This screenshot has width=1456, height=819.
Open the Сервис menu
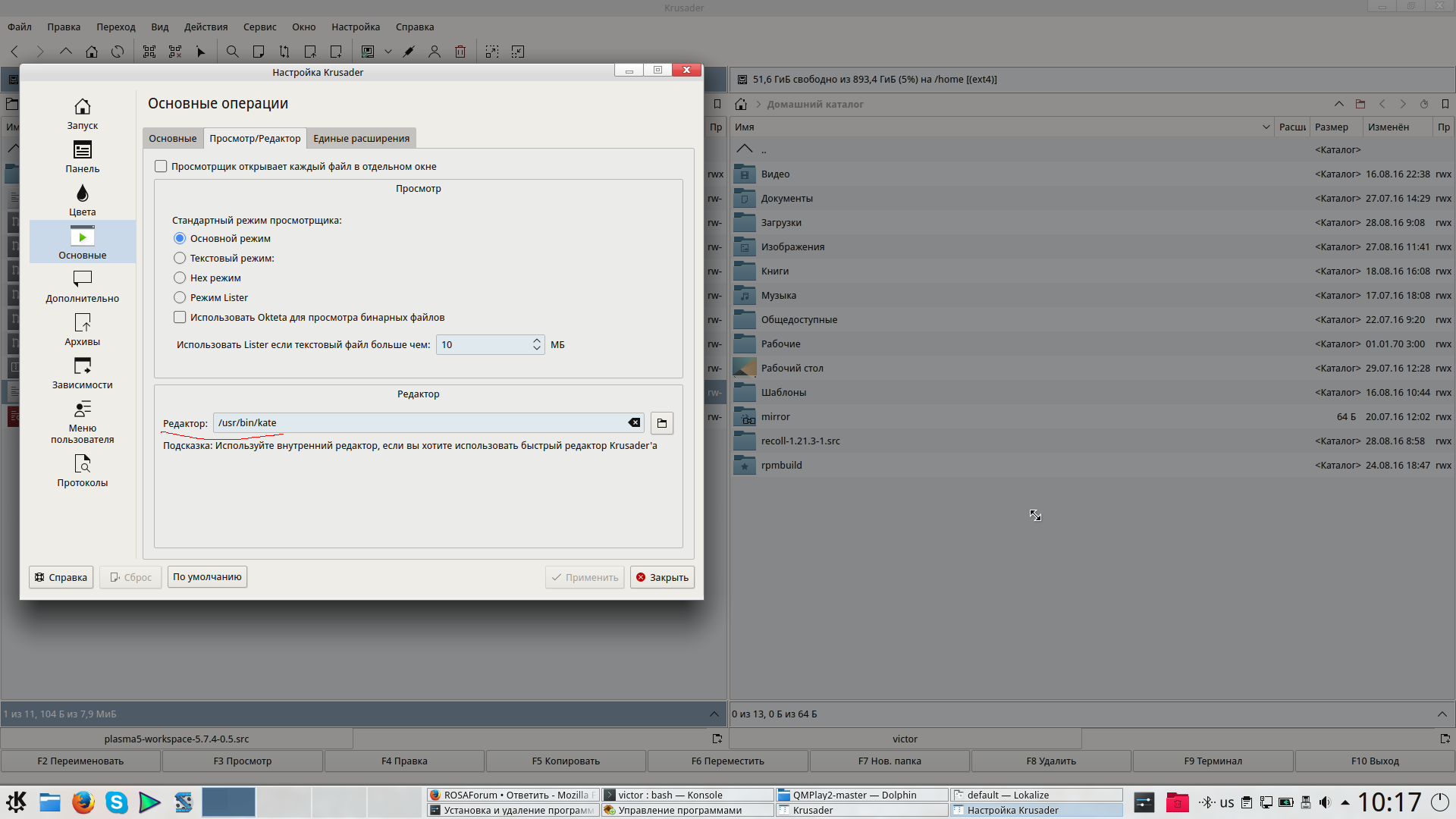pos(259,27)
